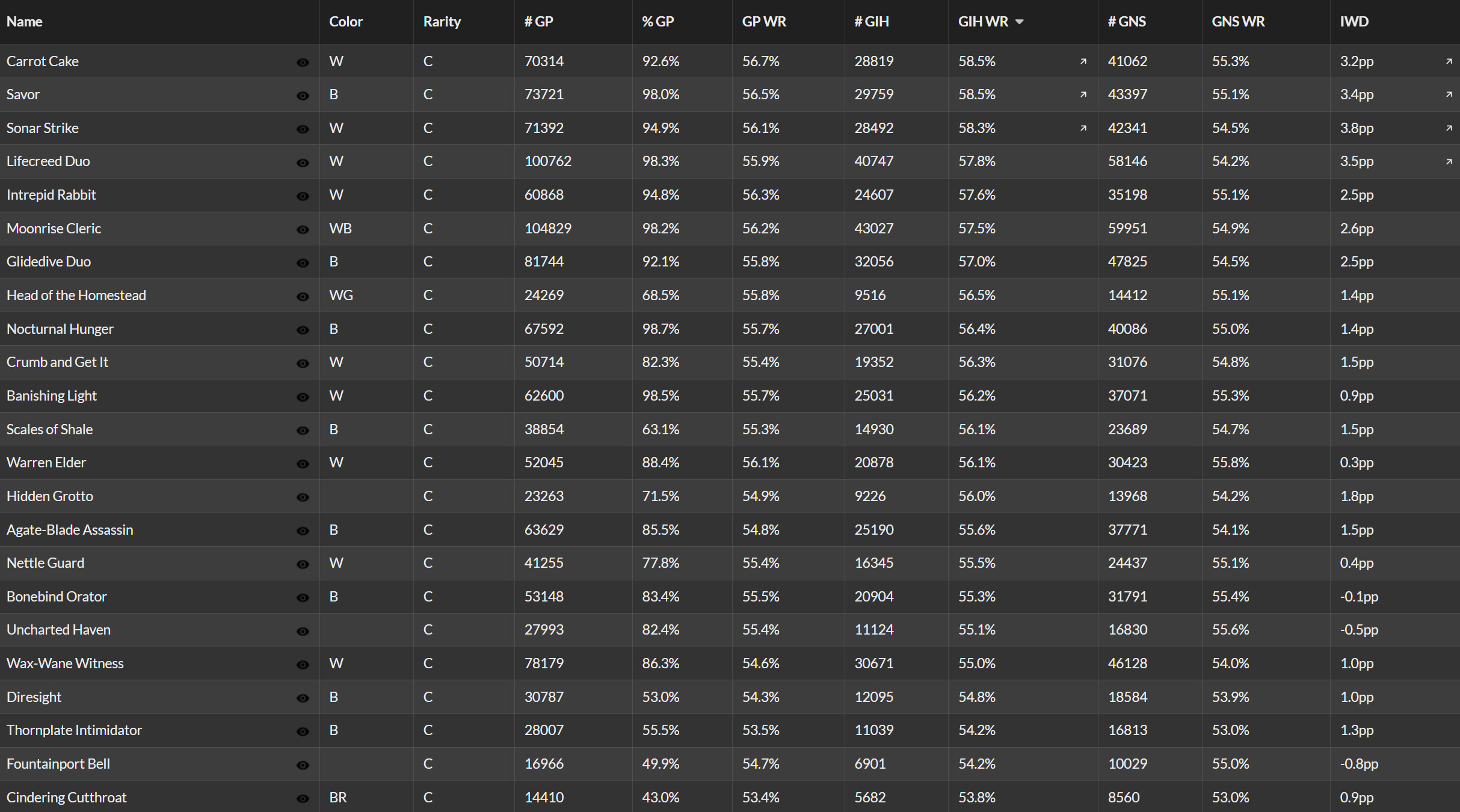Open the arrow icon in Carrot Cake's GIH WR cell
Screen dimensions: 1460x812
point(1083,61)
